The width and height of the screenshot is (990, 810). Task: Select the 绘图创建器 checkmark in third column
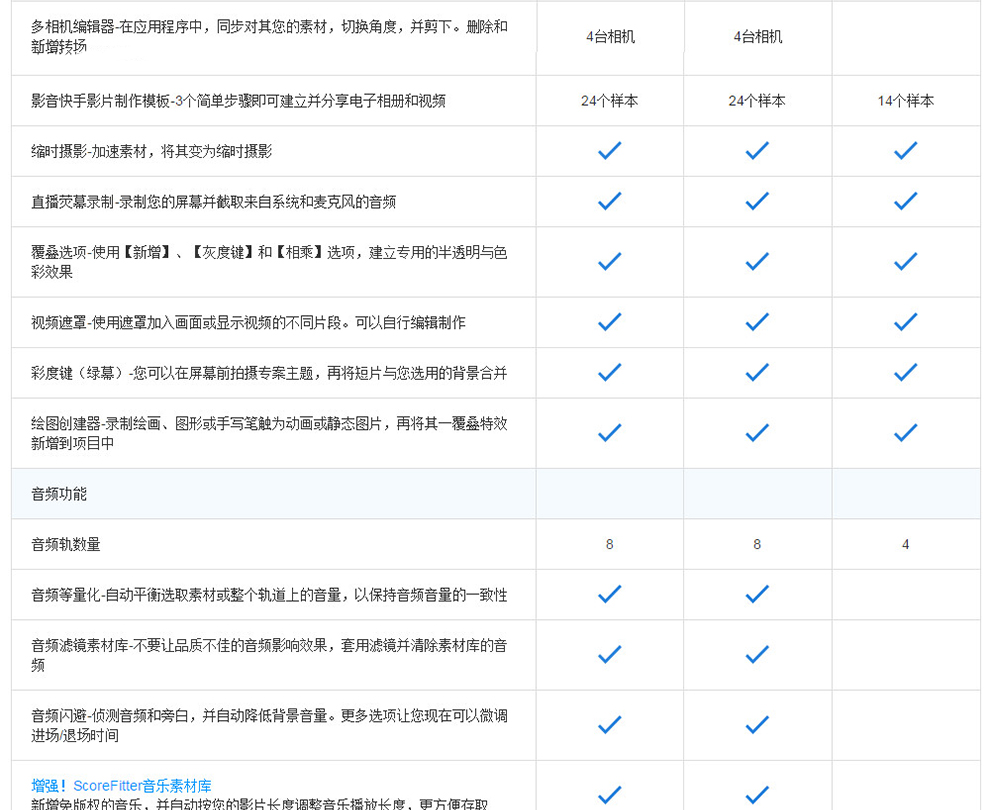click(905, 433)
